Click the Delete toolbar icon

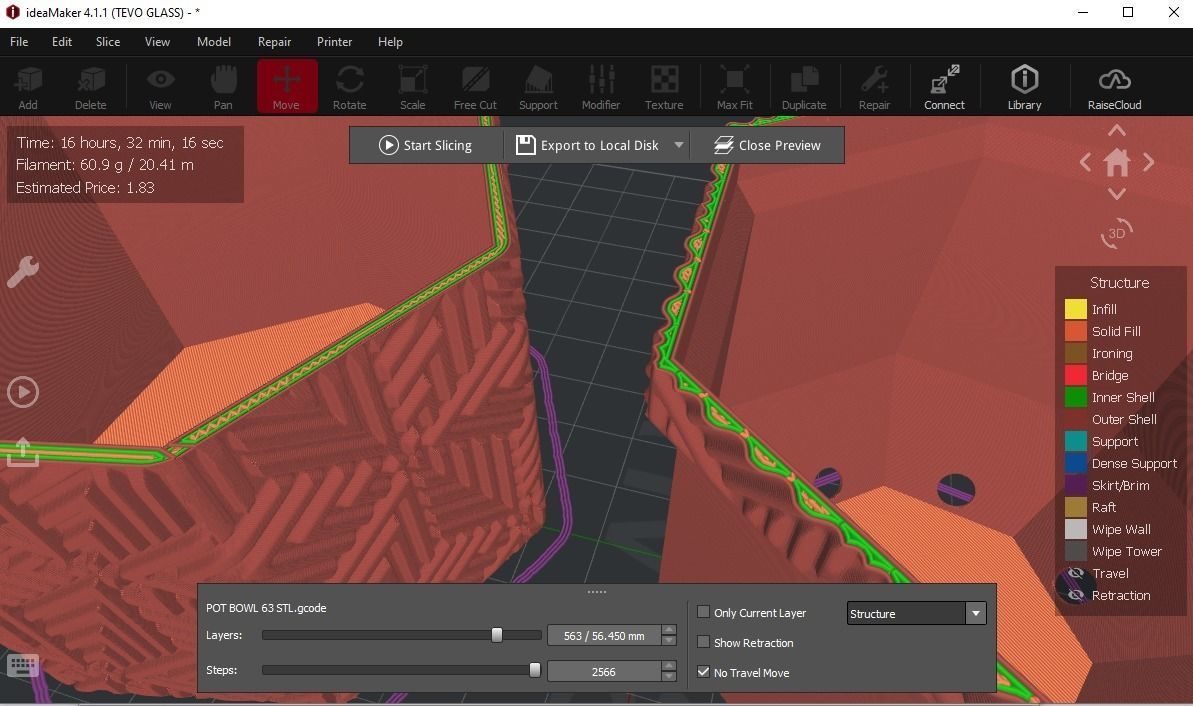coord(91,87)
